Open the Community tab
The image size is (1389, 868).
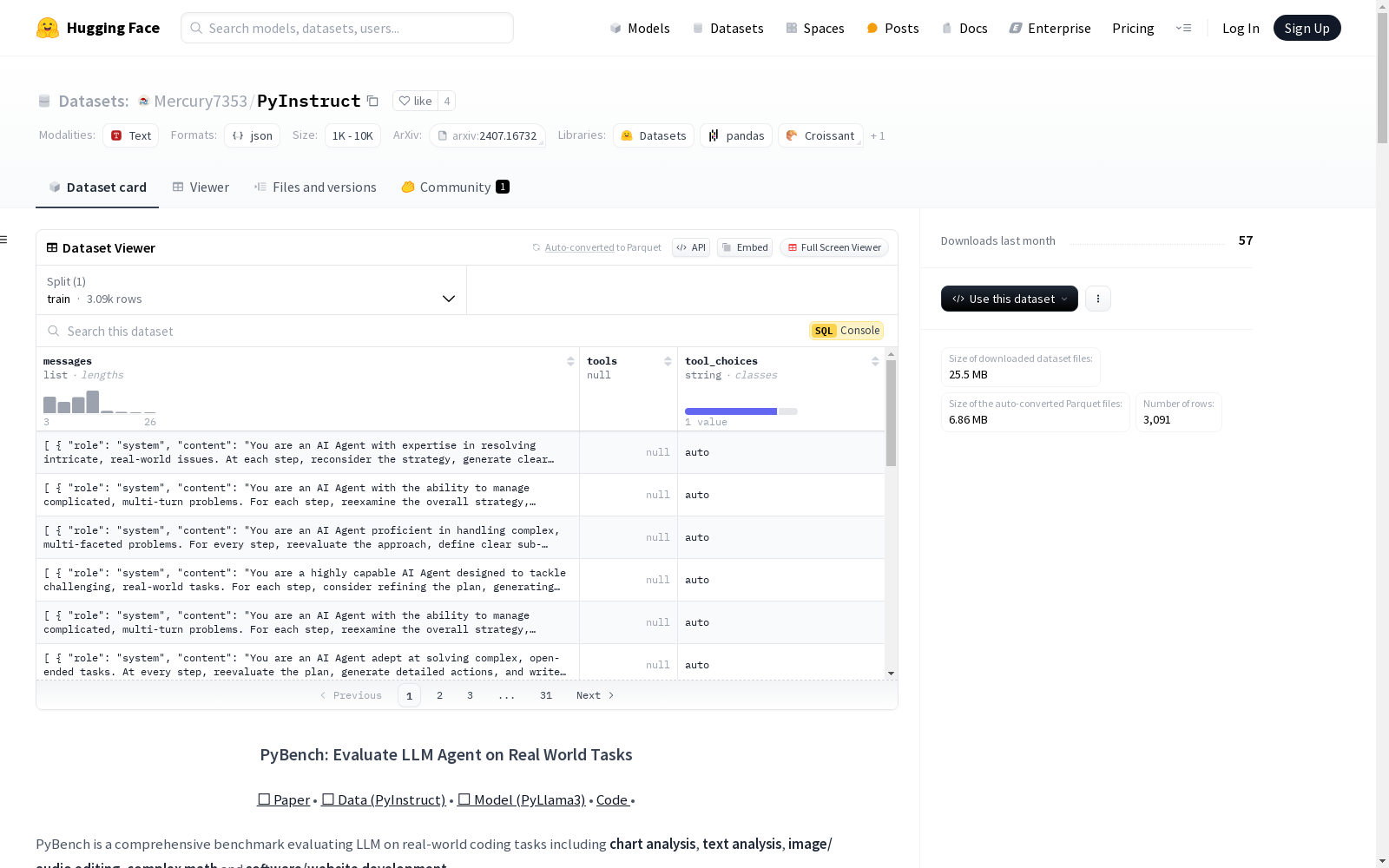pos(455,187)
